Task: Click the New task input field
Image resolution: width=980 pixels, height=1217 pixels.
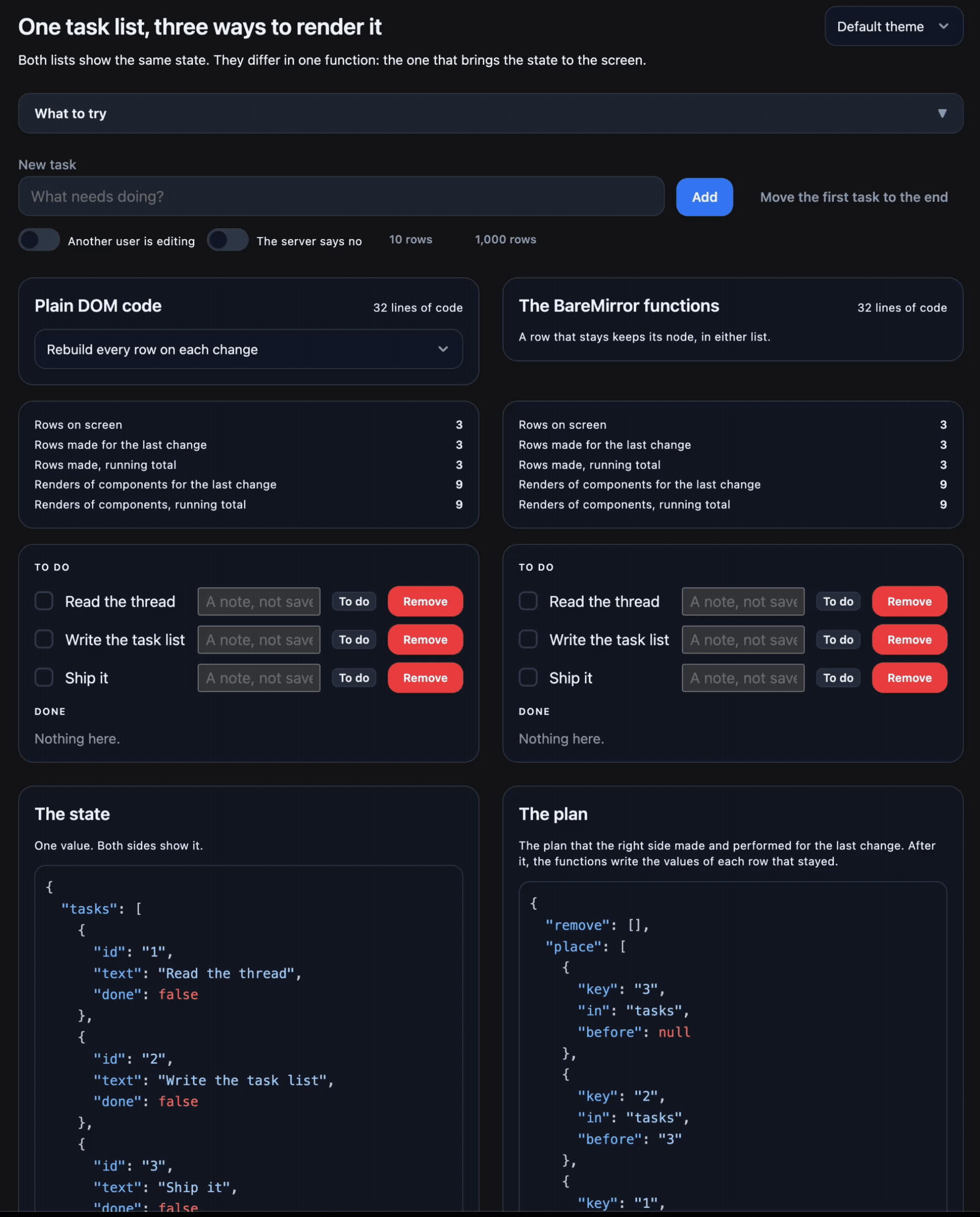Action: pos(341,196)
